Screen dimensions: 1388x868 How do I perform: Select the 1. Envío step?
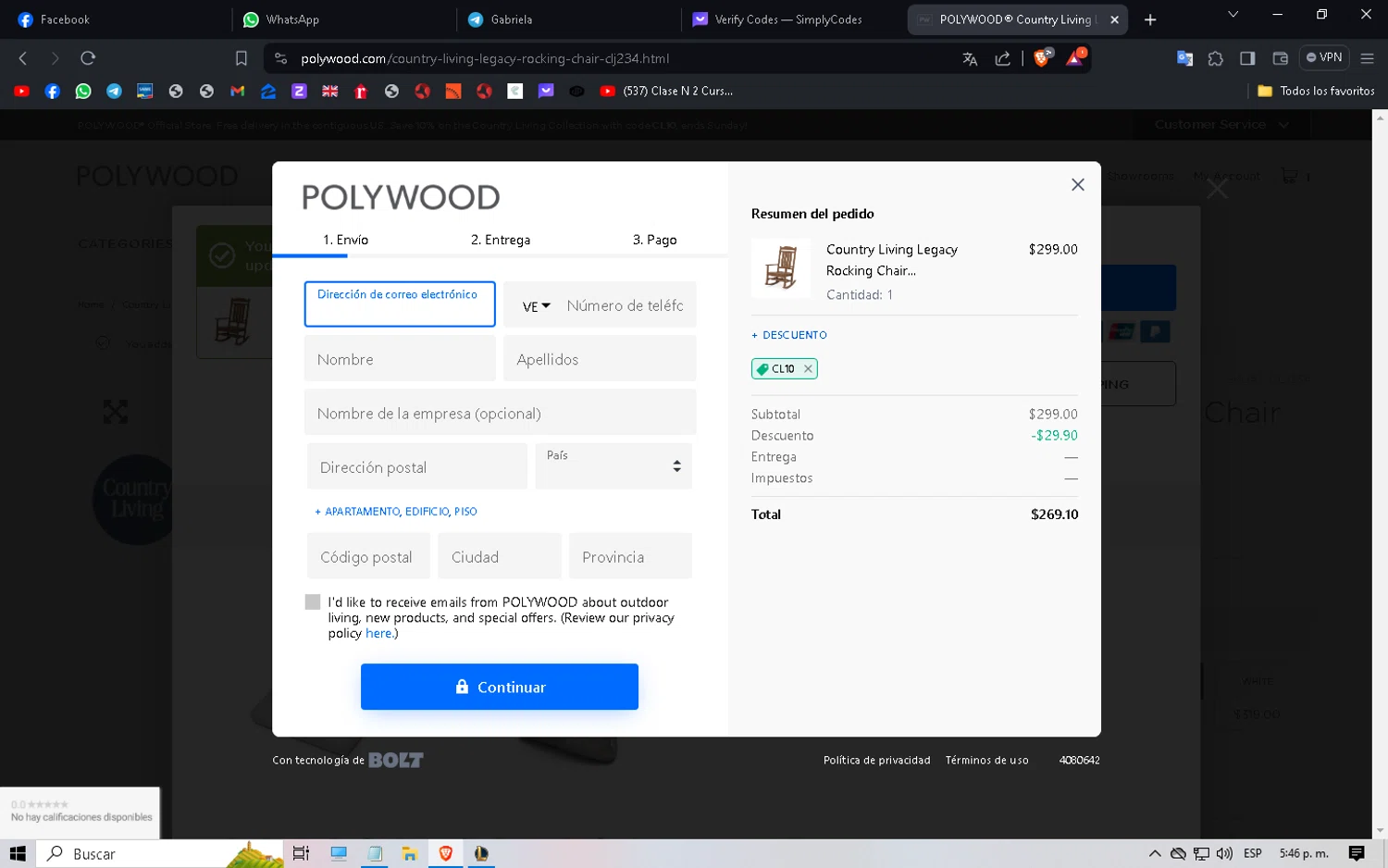345,240
